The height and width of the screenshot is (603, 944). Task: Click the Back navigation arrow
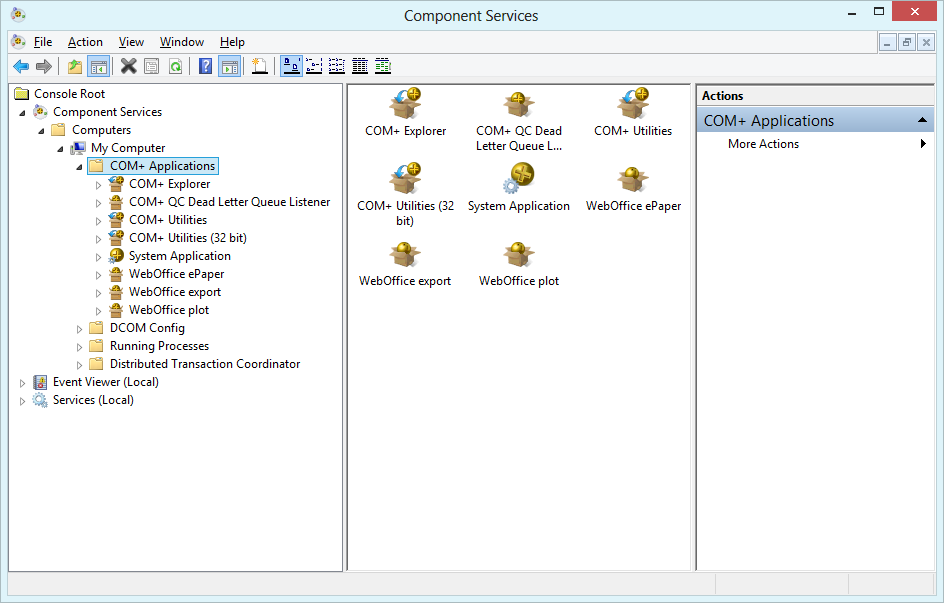click(x=21, y=66)
